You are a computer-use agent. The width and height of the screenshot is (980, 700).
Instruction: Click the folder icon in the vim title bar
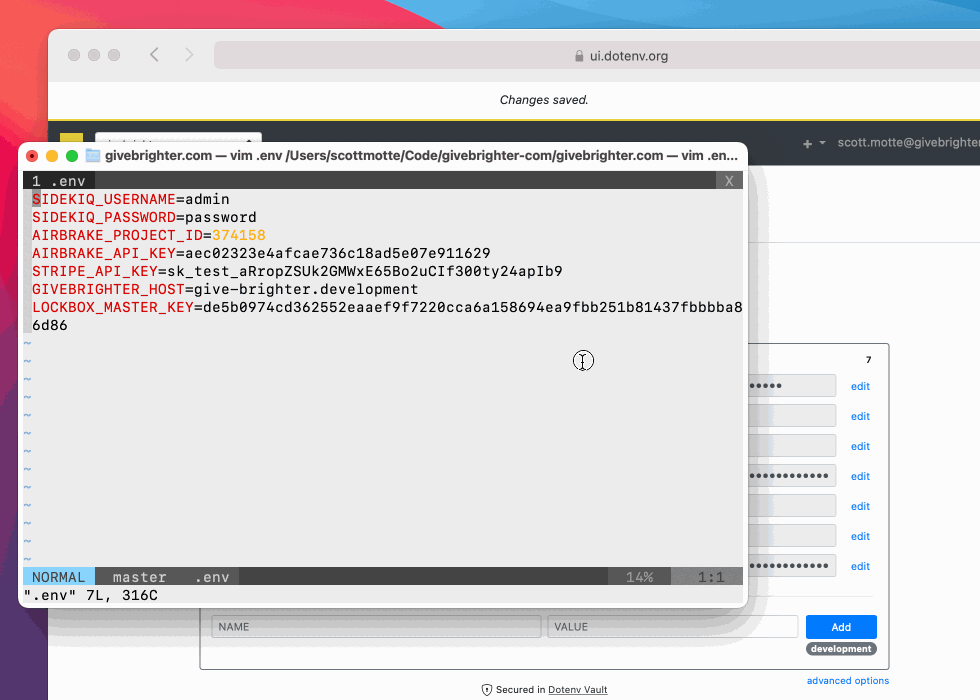pos(93,156)
